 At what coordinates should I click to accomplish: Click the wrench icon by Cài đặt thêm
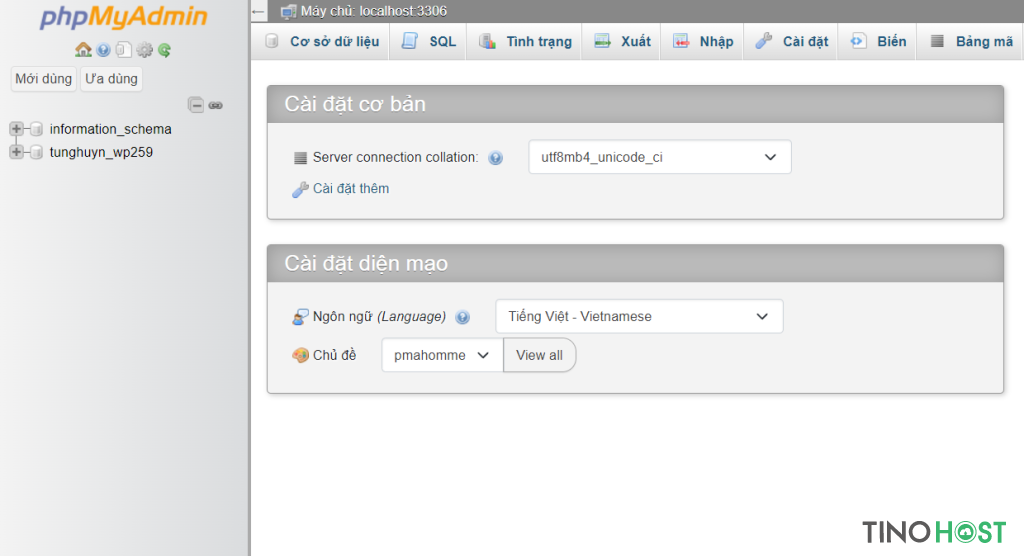[x=300, y=189]
